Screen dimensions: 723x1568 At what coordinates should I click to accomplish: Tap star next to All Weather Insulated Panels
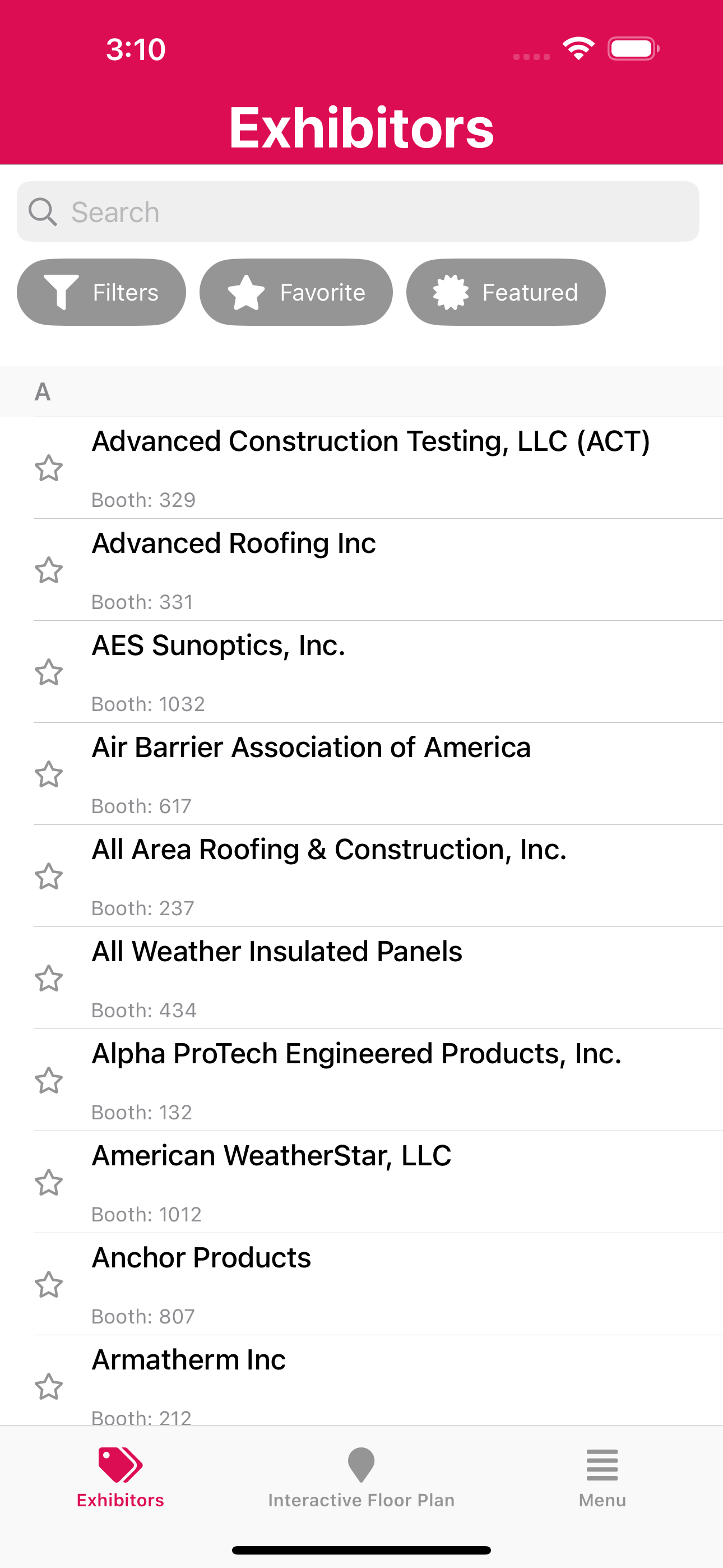click(49, 979)
